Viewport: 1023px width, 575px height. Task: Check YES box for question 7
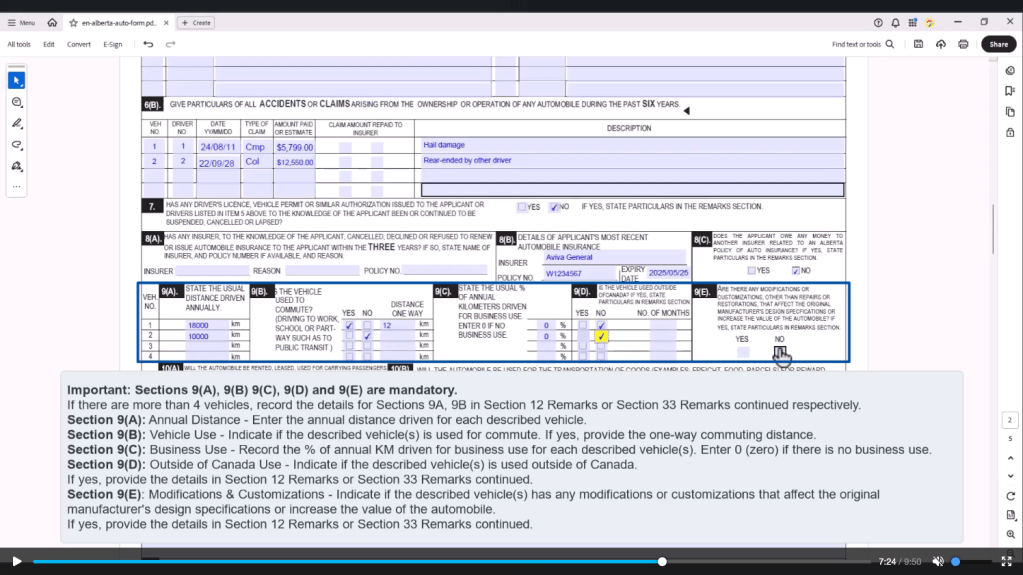click(x=522, y=207)
